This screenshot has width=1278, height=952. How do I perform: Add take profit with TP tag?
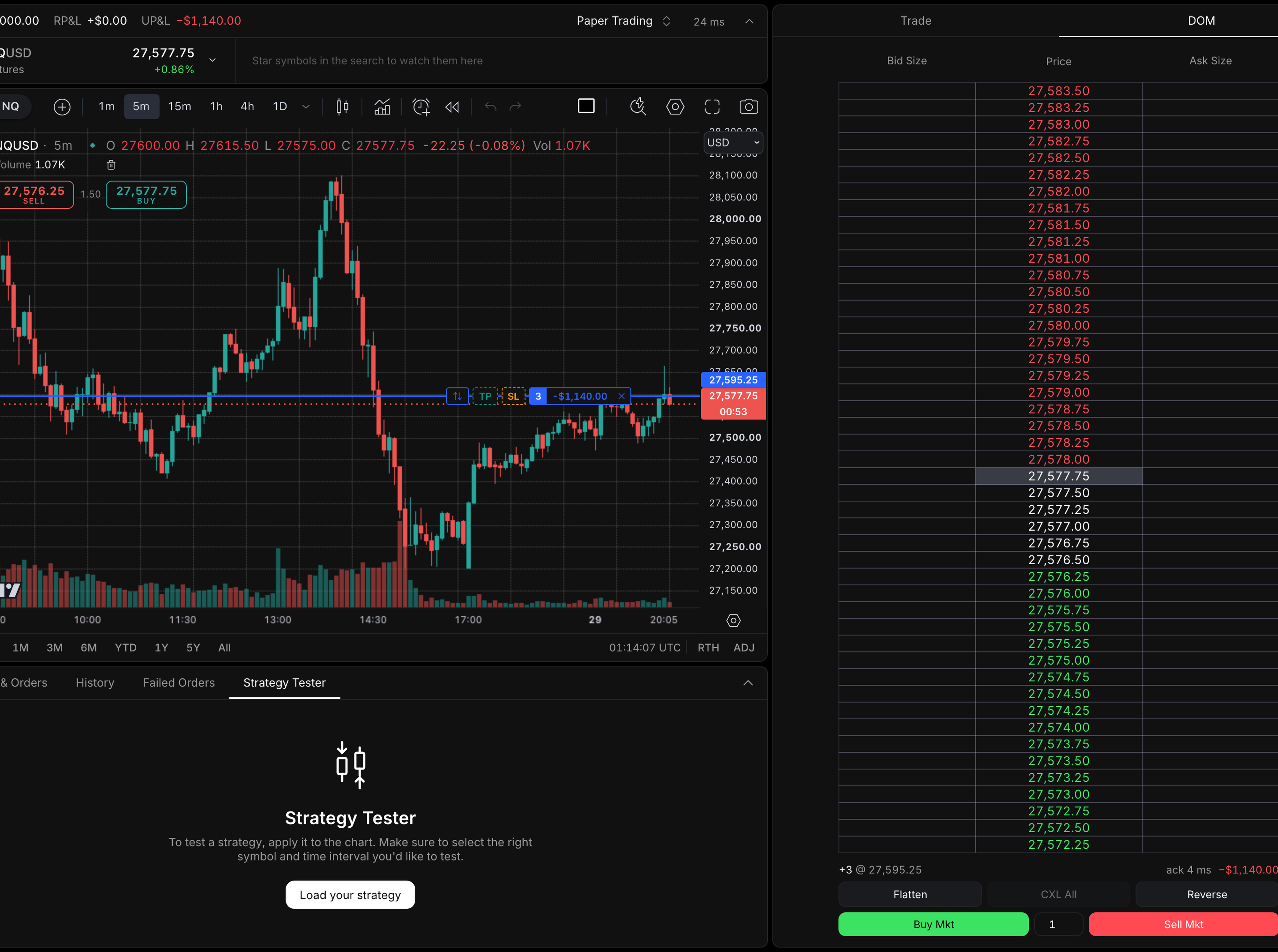[x=485, y=396]
